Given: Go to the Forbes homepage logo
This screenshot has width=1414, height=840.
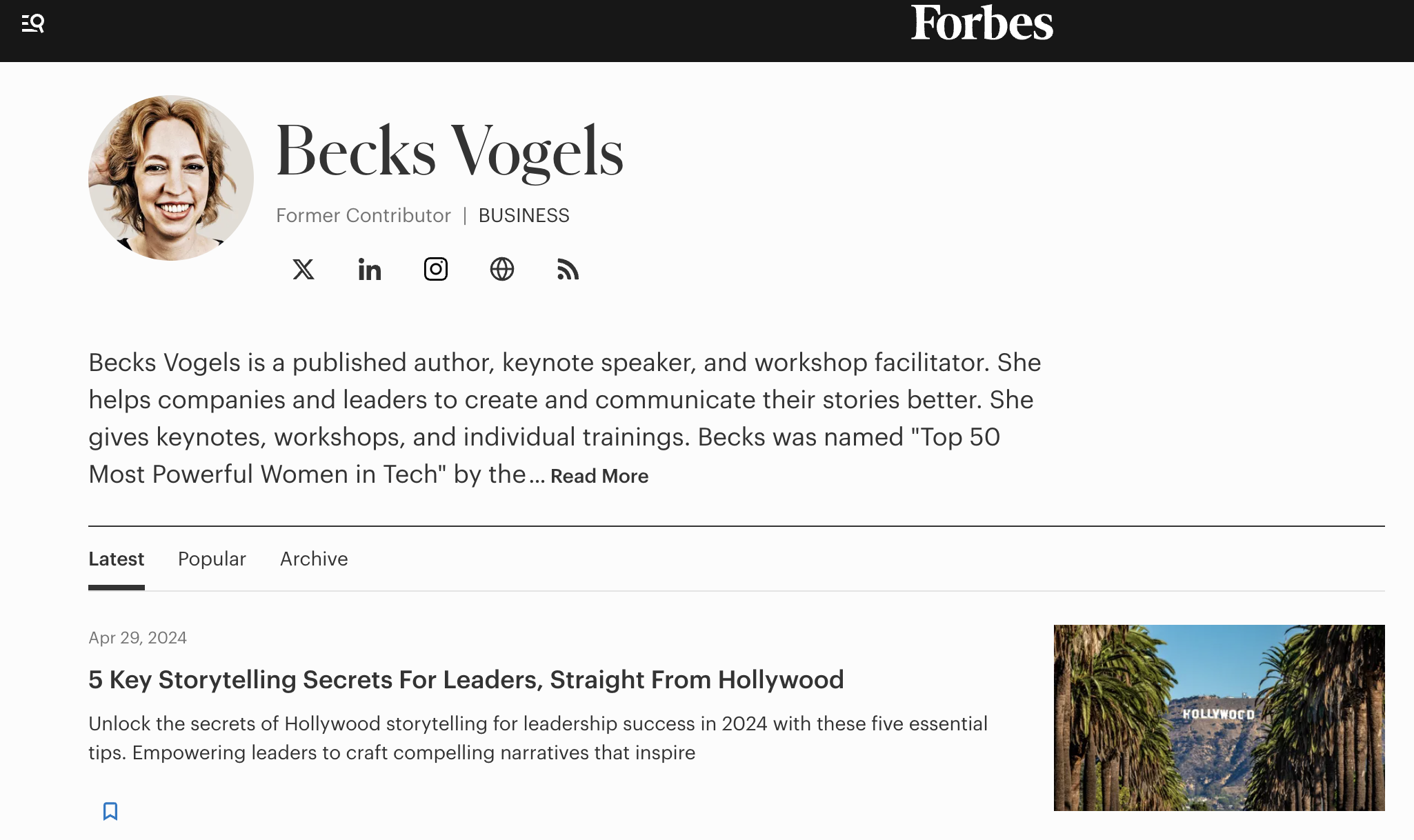Looking at the screenshot, I should click(982, 23).
